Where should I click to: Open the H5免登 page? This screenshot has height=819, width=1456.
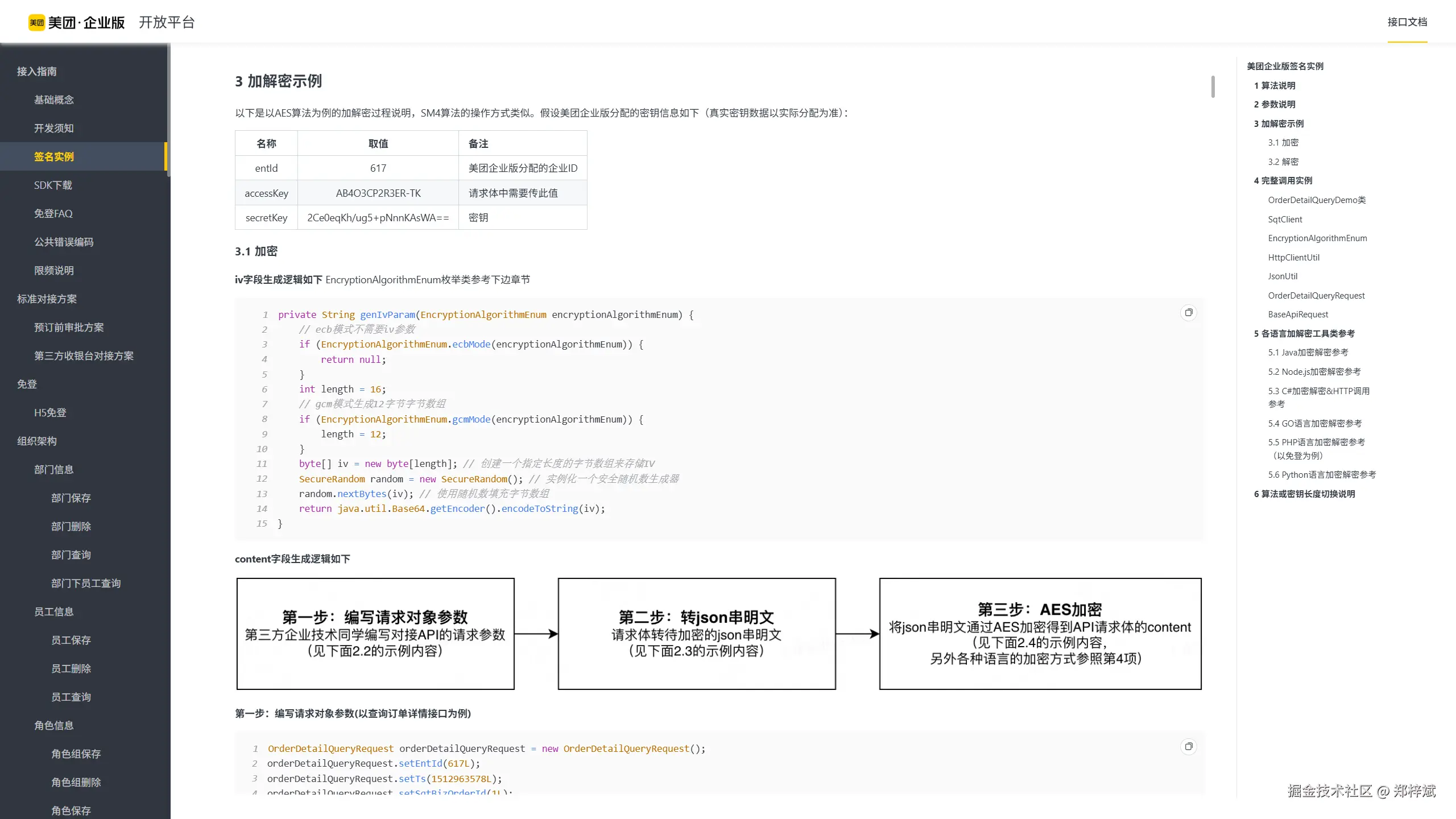49,412
